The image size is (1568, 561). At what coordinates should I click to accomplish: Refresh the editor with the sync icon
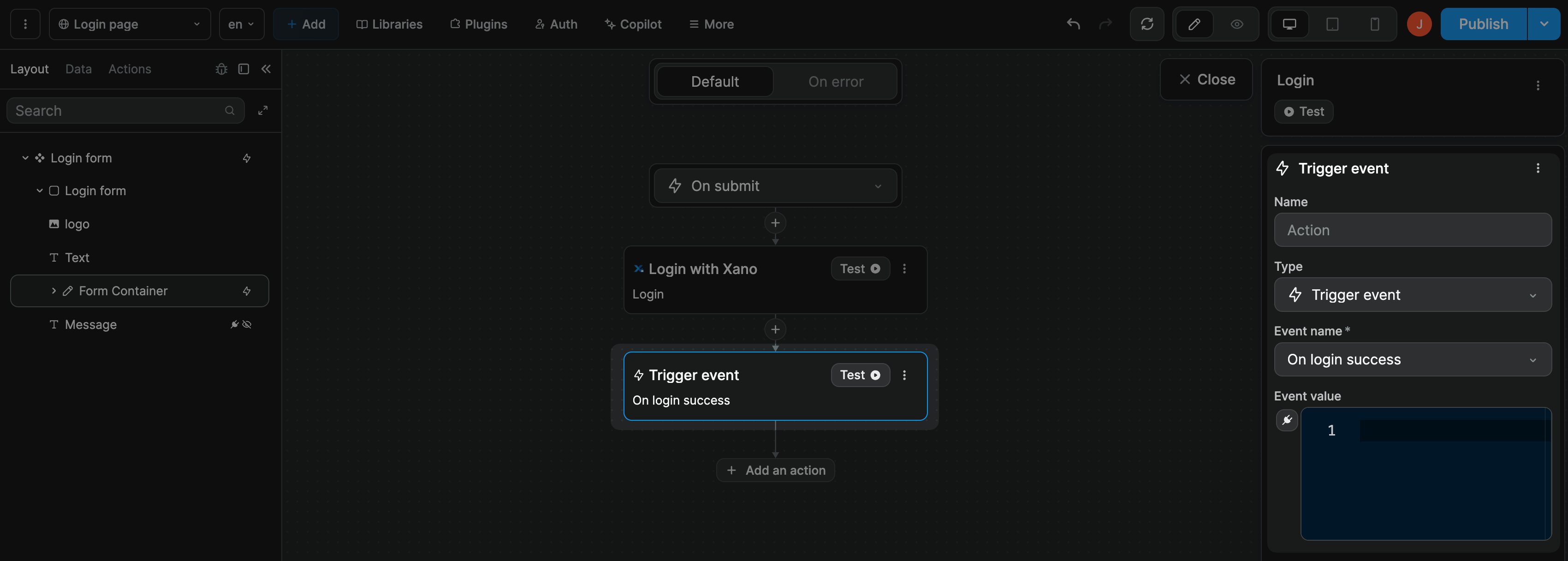[x=1147, y=24]
